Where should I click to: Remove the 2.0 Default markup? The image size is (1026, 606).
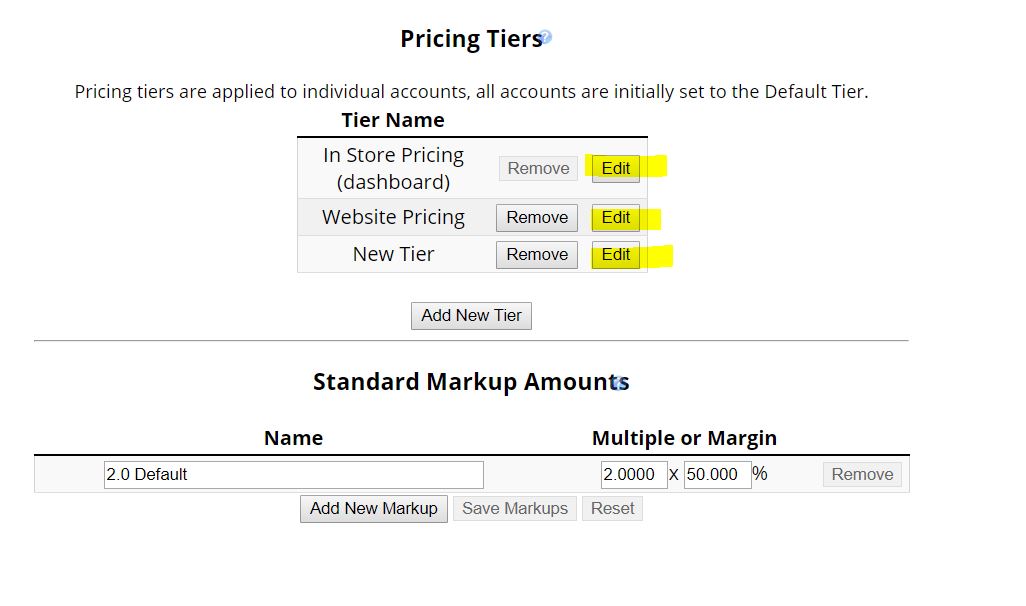[861, 474]
